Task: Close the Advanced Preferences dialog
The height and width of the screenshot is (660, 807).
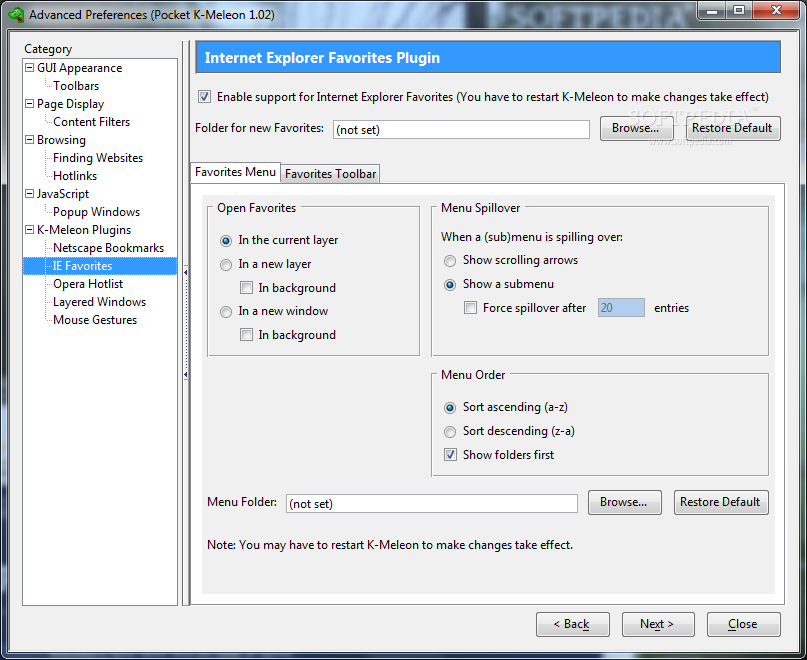Action: pyautogui.click(x=744, y=624)
